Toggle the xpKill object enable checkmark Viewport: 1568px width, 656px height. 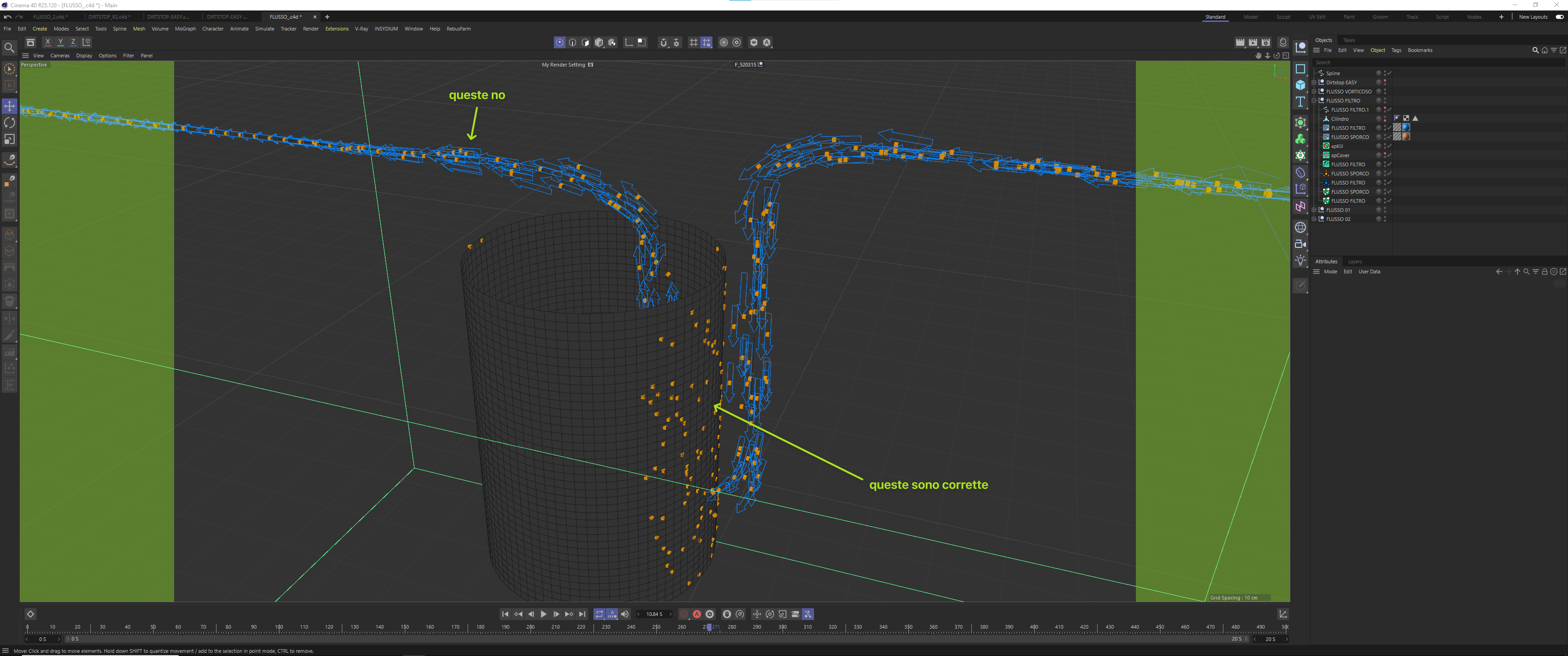1390,146
